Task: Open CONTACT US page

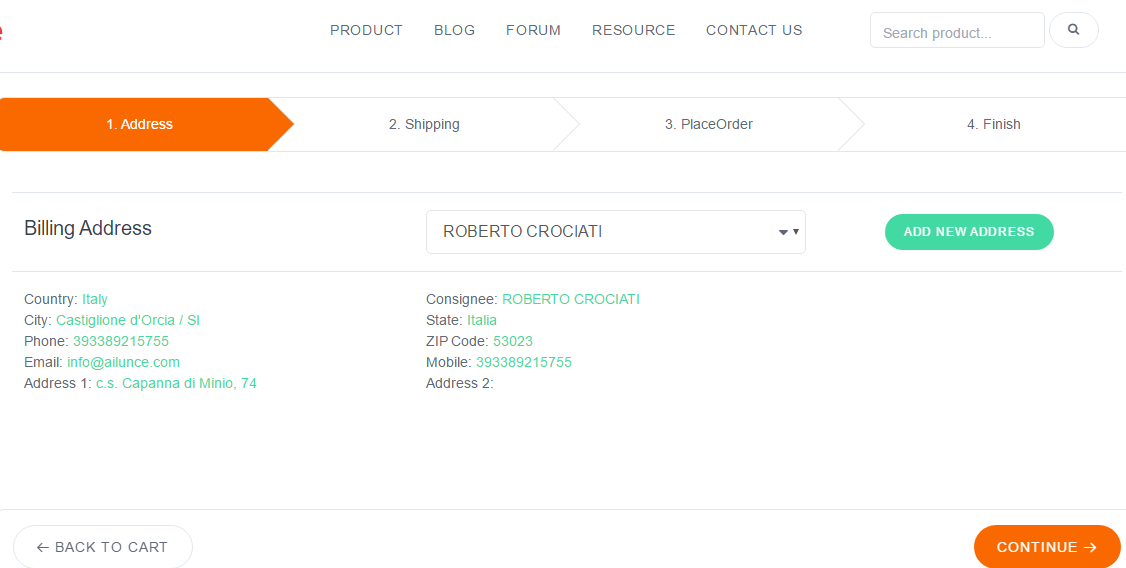Action: pyautogui.click(x=754, y=30)
